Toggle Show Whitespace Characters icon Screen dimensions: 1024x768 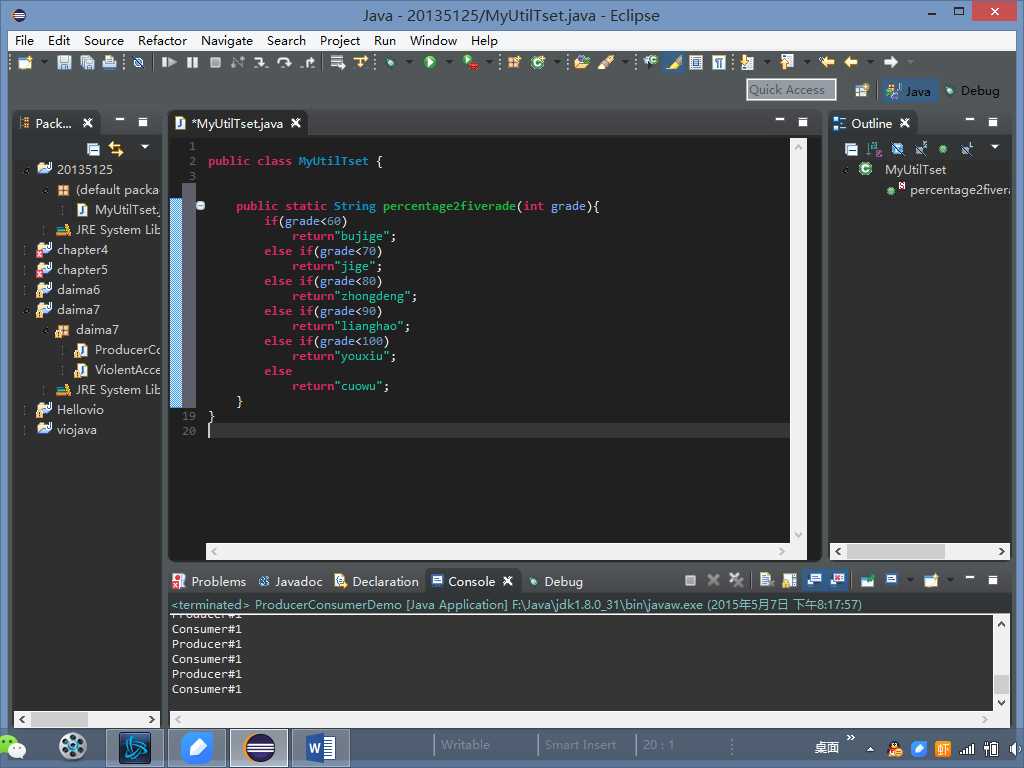[x=719, y=63]
